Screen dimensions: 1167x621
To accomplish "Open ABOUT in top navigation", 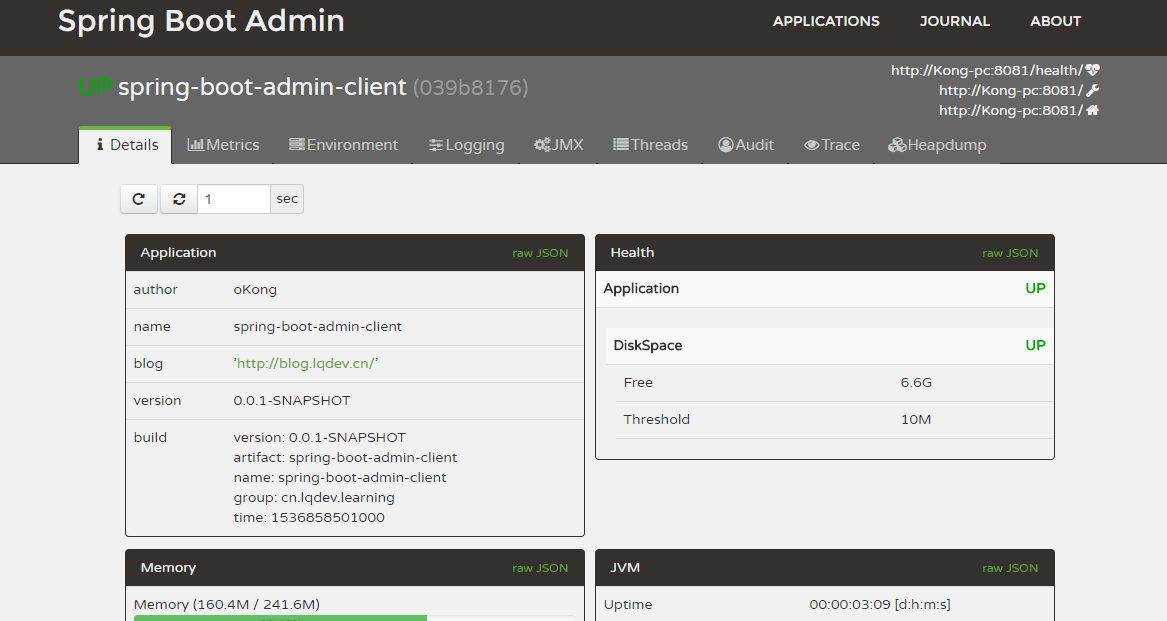I will (1055, 22).
